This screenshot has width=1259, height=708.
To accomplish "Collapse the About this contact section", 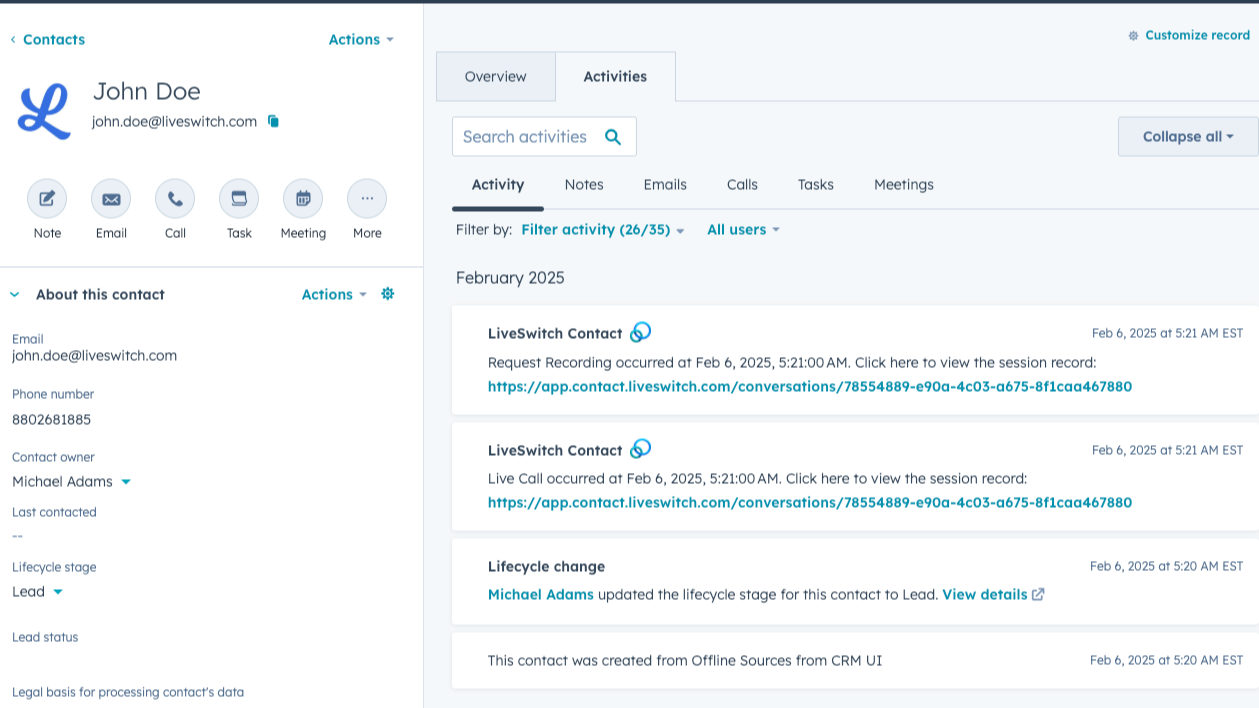I will click(x=15, y=295).
